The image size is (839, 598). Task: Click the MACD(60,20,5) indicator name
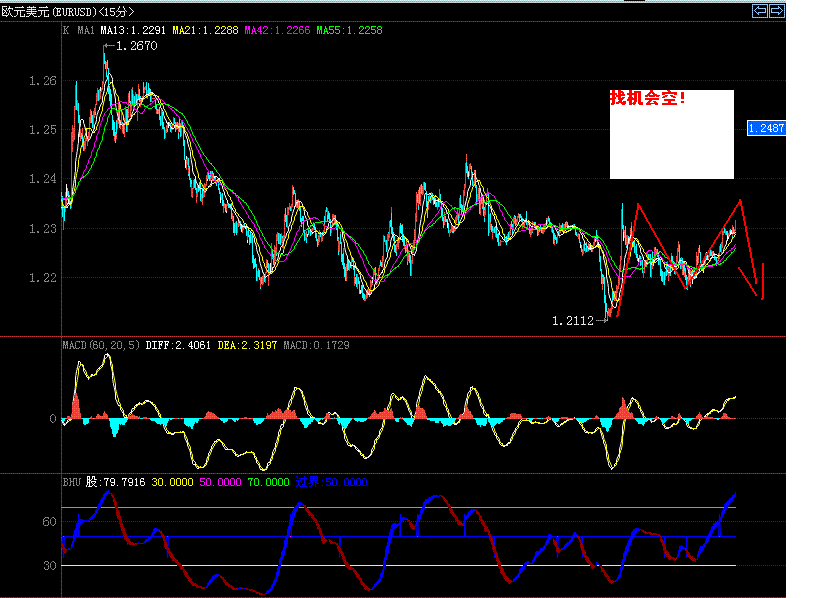tap(102, 346)
